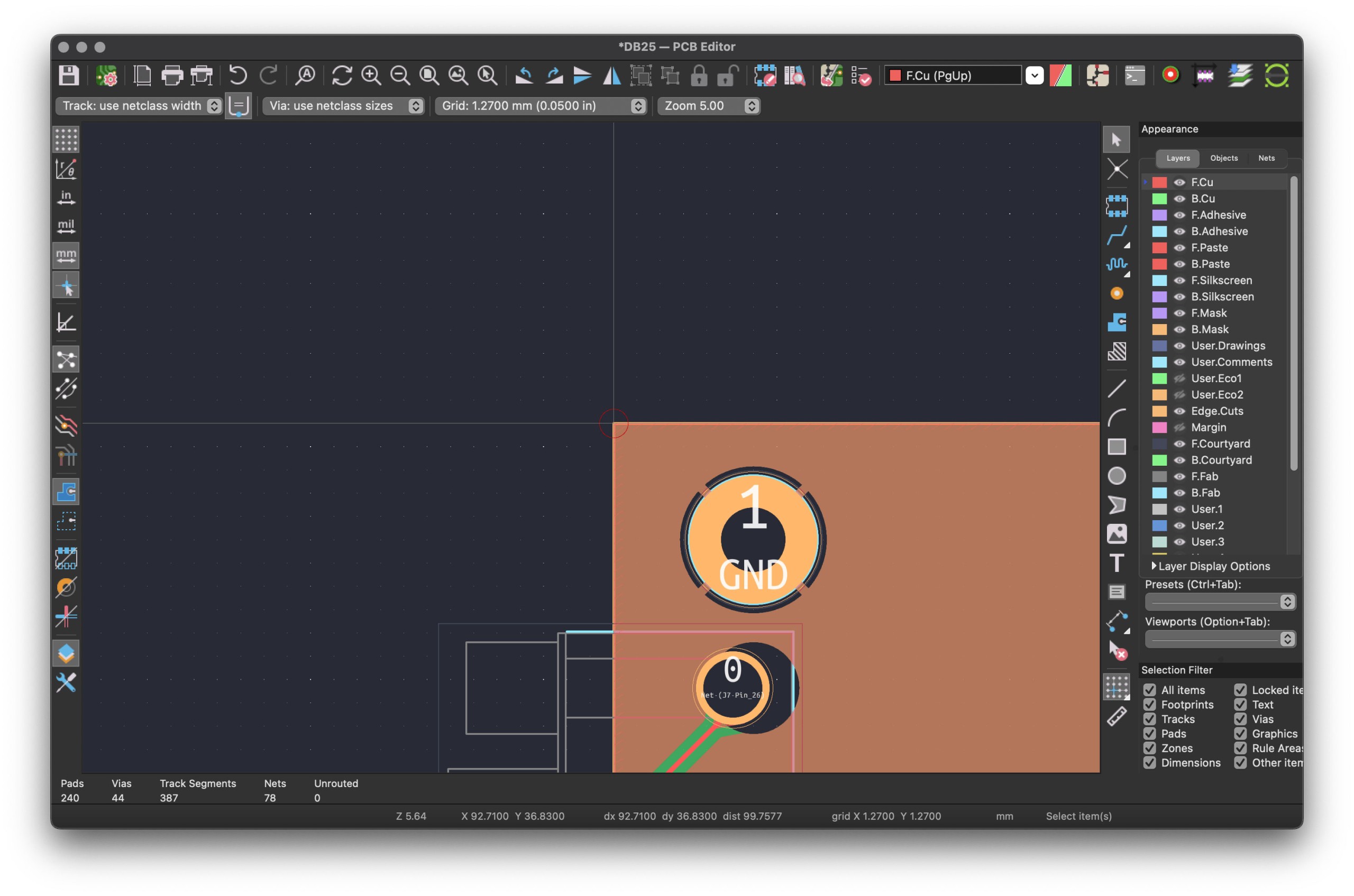Screen dimensions: 1354x896
Task: Click the Refresh redraw icon
Action: coord(342,76)
